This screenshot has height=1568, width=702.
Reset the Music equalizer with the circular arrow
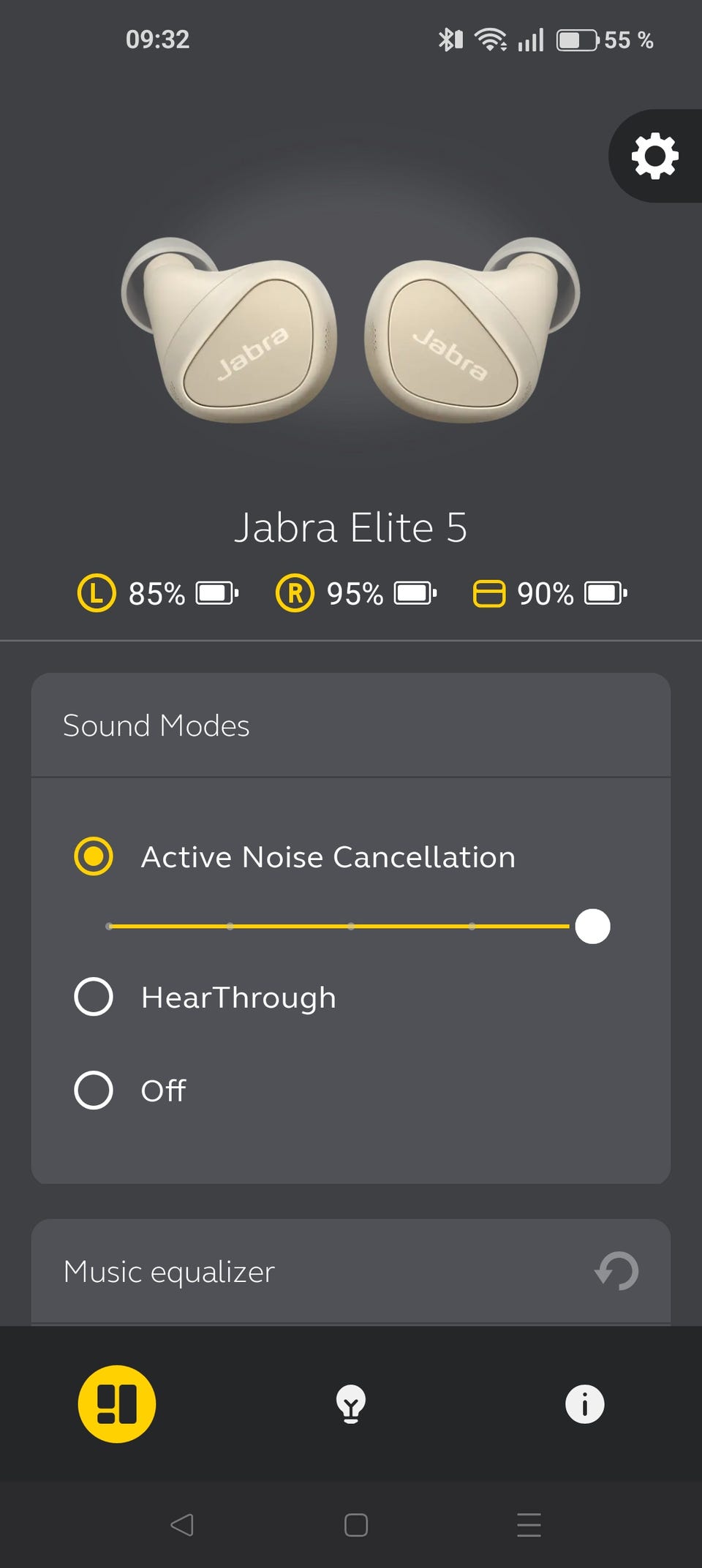[617, 1271]
